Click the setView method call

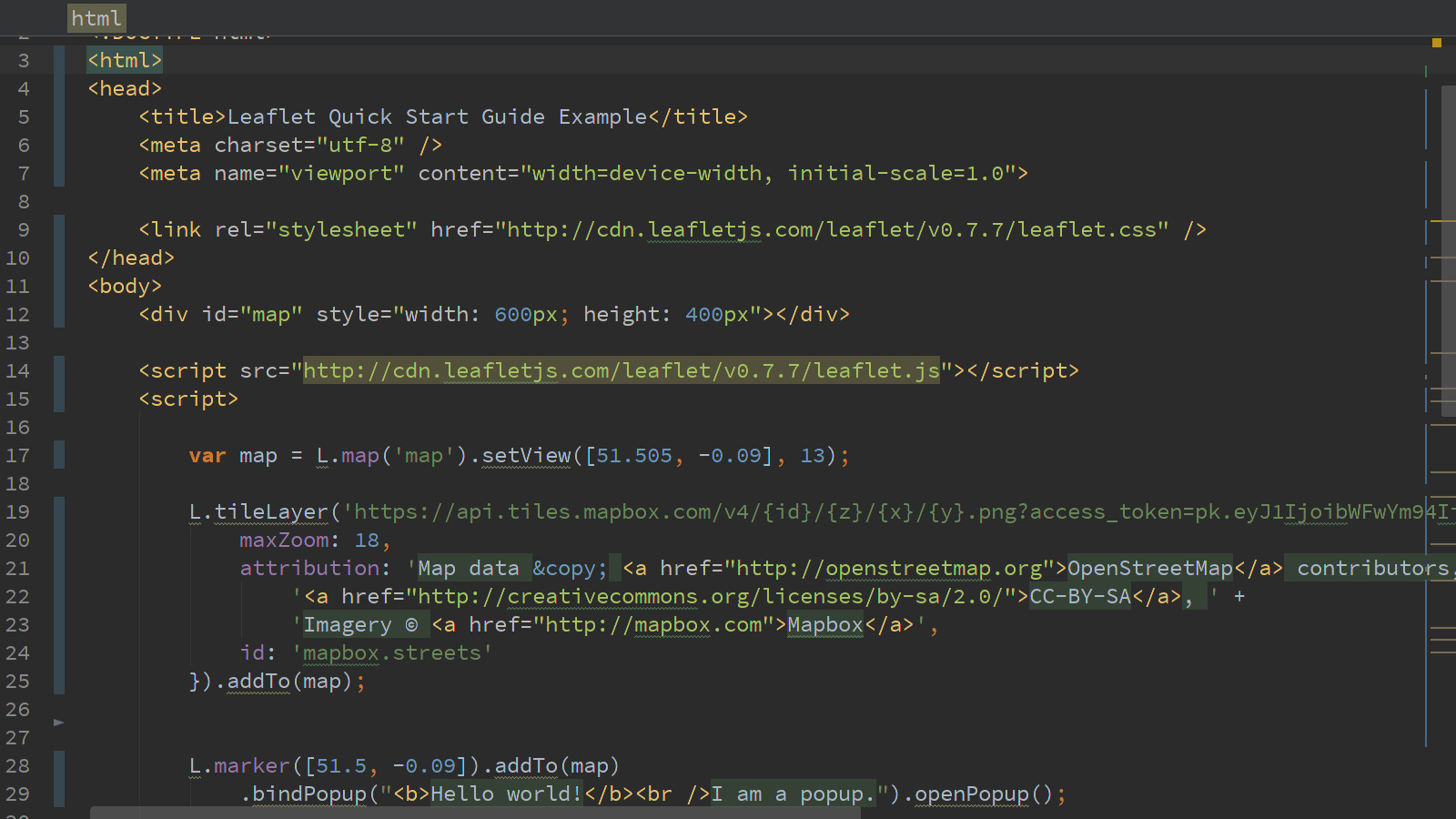(x=526, y=455)
